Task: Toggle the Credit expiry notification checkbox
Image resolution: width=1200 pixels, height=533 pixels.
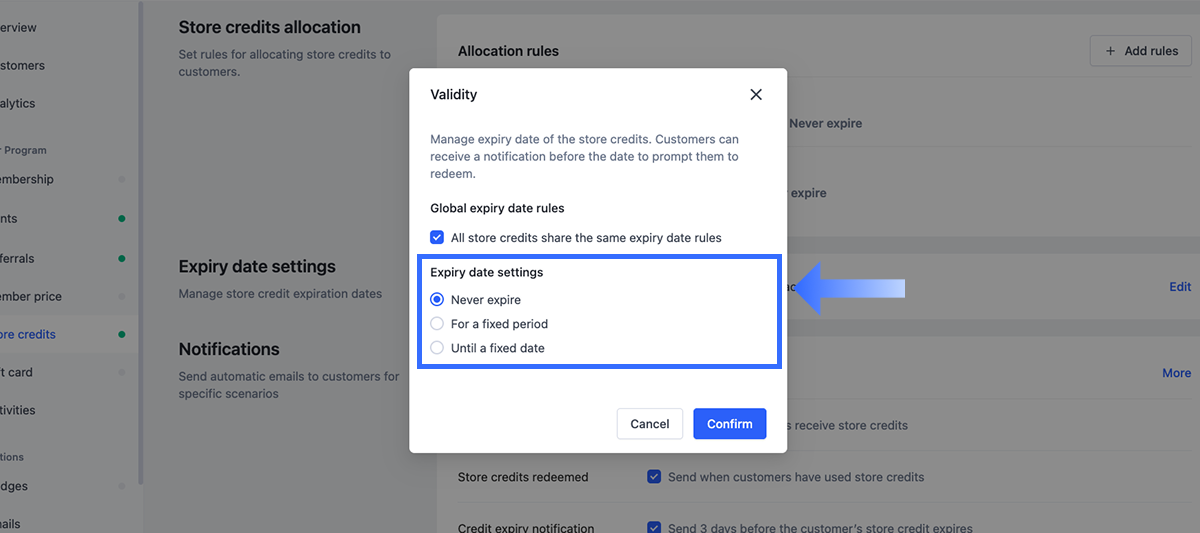Action: (x=654, y=528)
